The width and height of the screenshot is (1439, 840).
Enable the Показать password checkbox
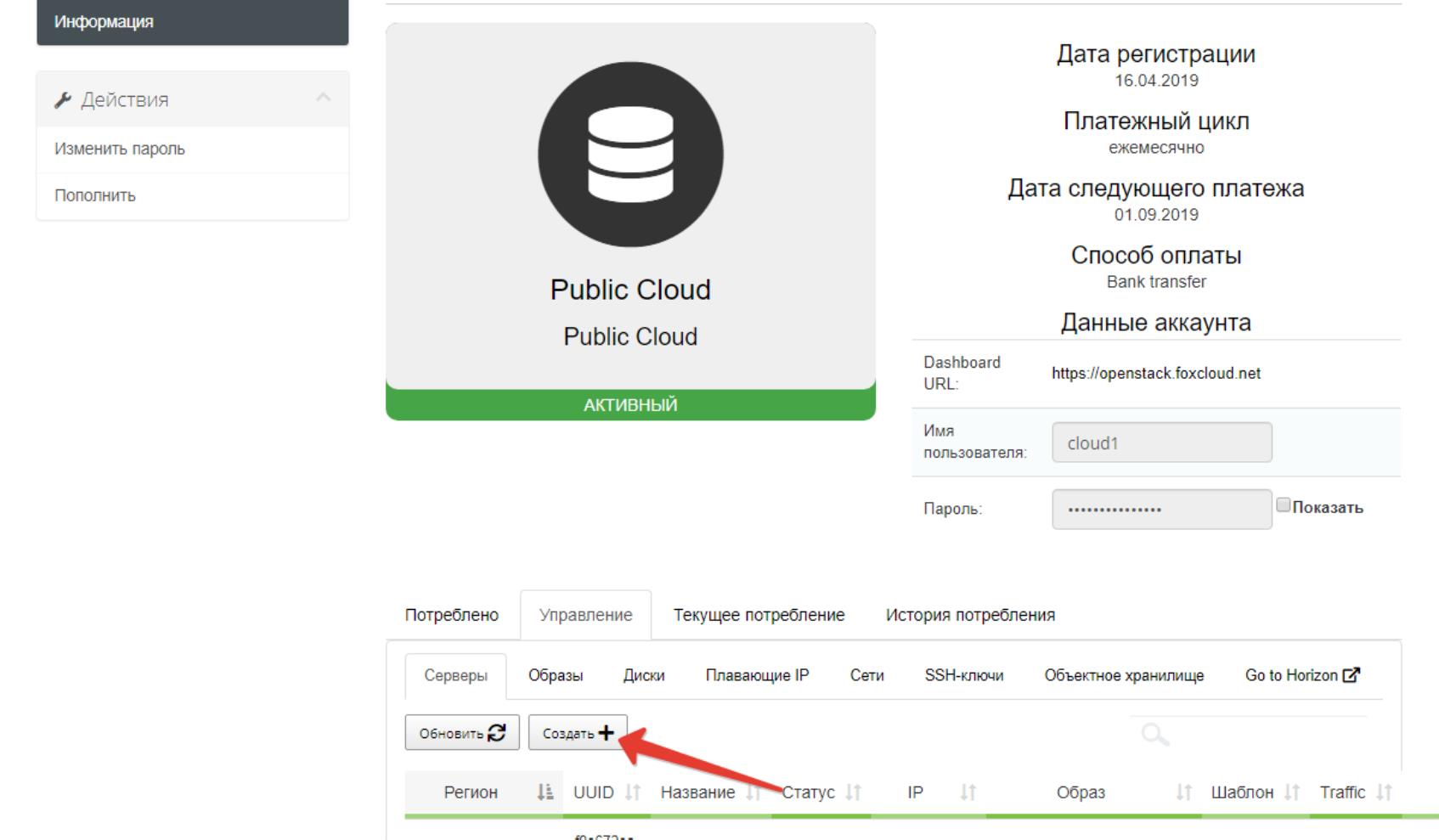pos(1283,505)
